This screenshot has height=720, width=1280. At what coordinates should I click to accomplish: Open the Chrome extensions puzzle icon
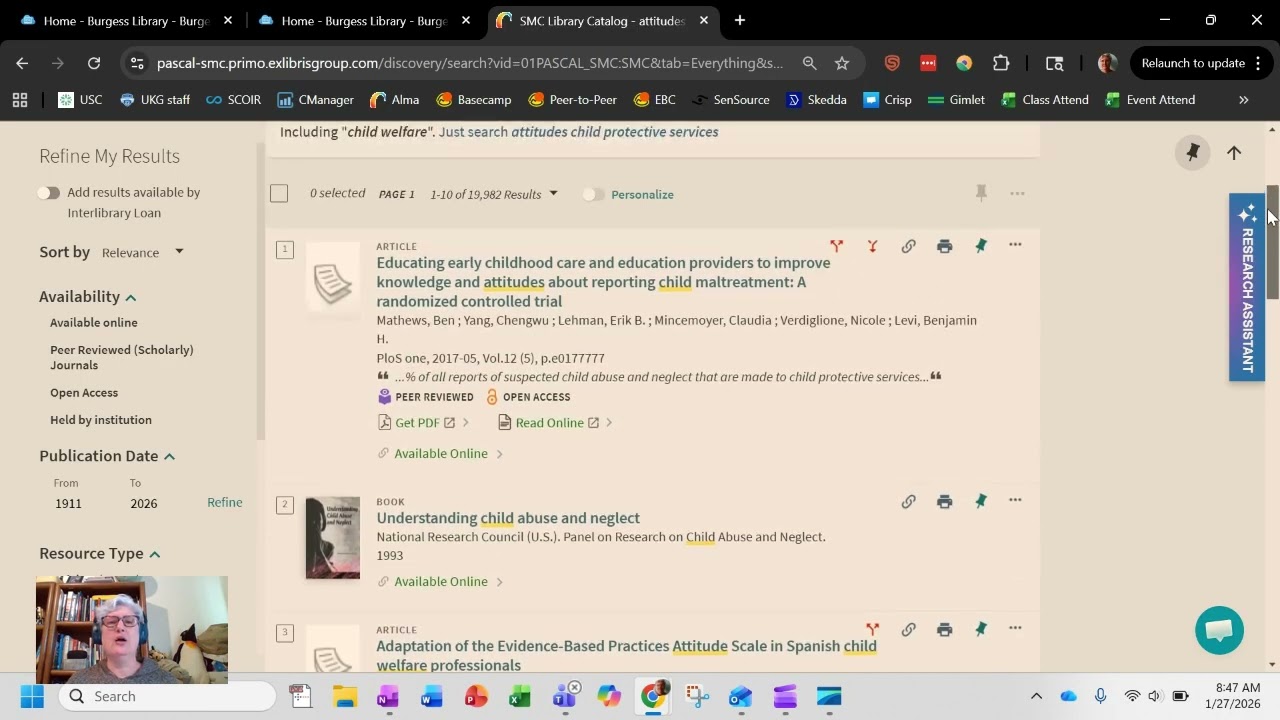(x=1001, y=63)
